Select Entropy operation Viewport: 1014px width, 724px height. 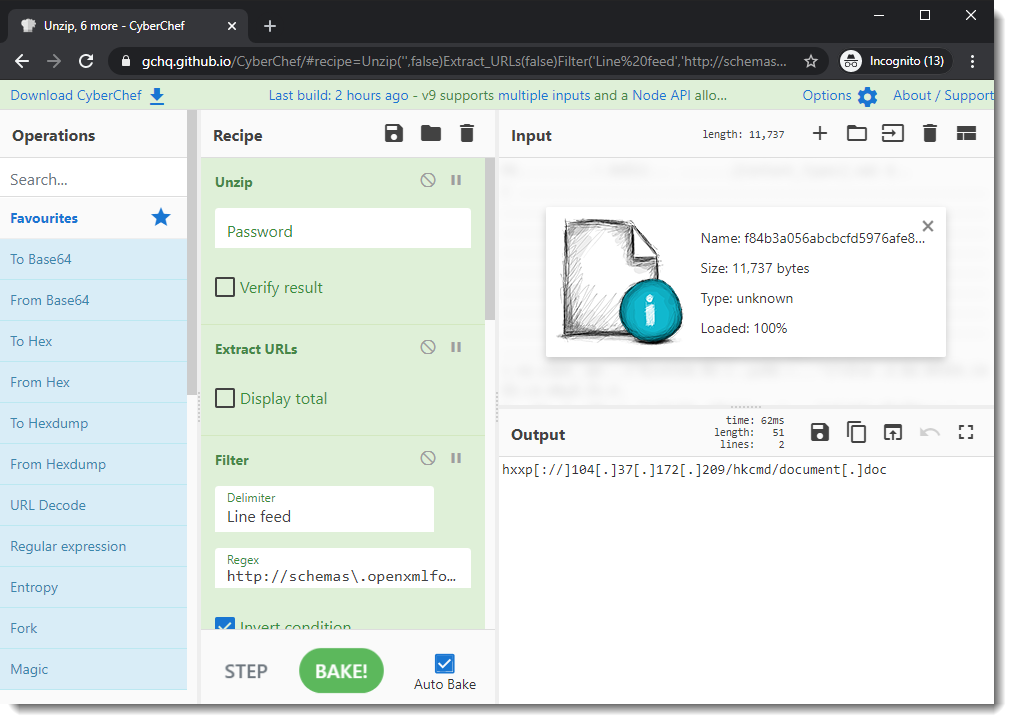[x=93, y=588]
